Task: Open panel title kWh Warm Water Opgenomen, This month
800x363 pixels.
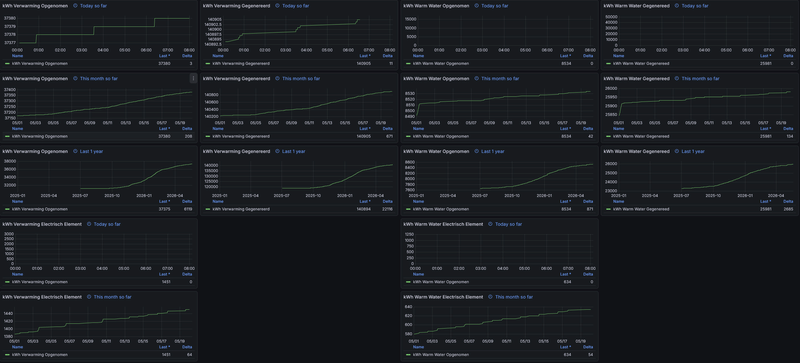Action: click(x=436, y=79)
